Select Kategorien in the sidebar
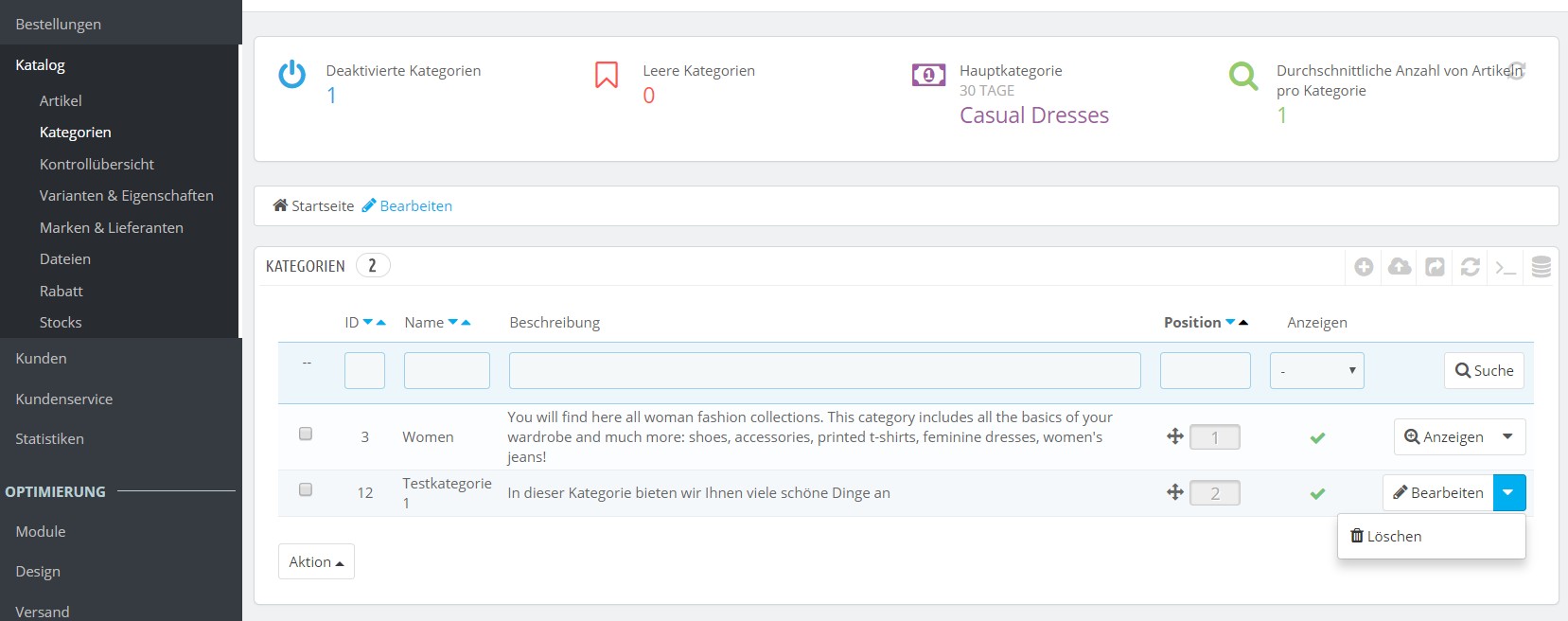Screen dimensions: 1568x621 (76, 133)
